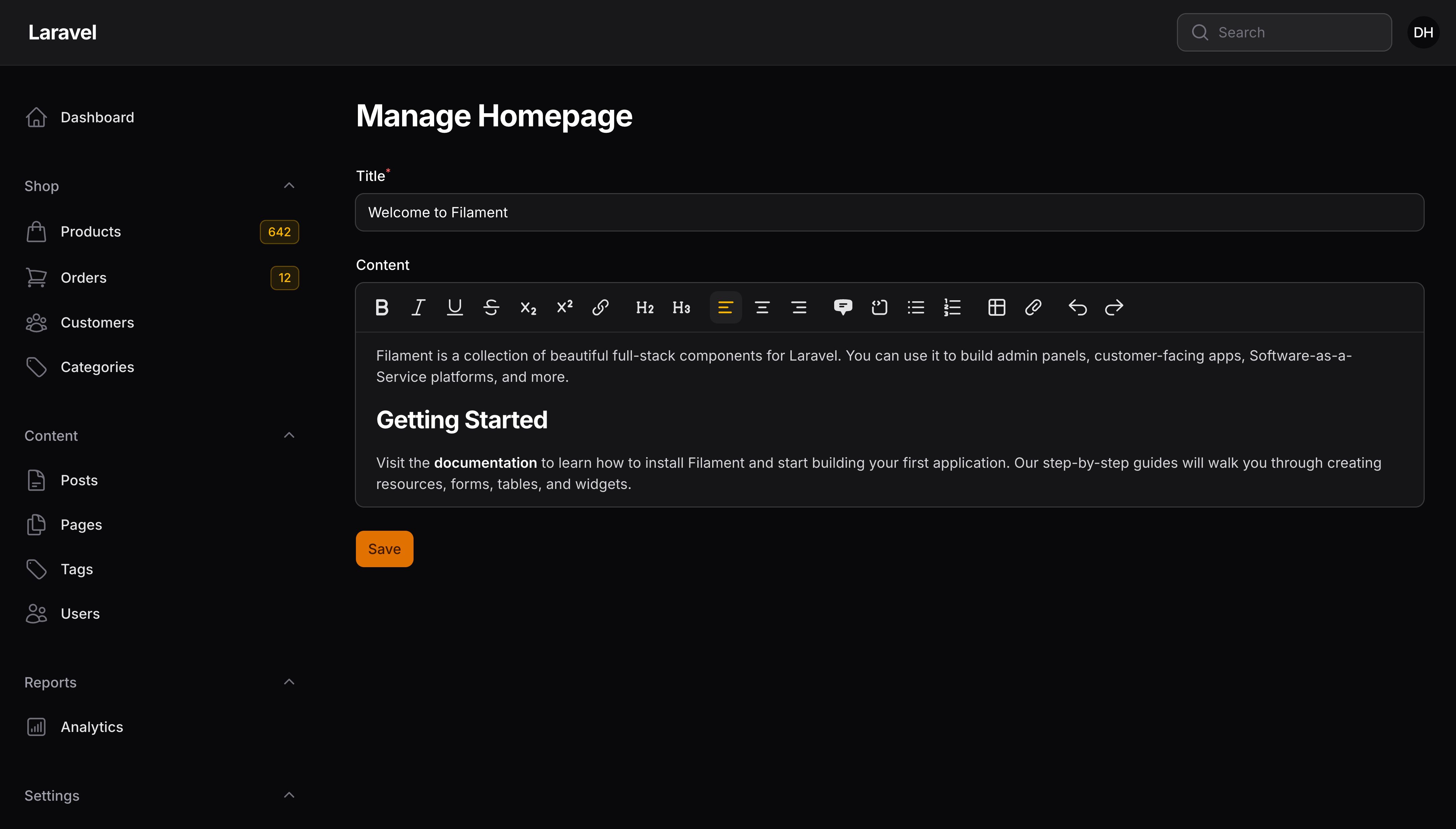Insert a code block
The image size is (1456, 829).
pos(879,307)
